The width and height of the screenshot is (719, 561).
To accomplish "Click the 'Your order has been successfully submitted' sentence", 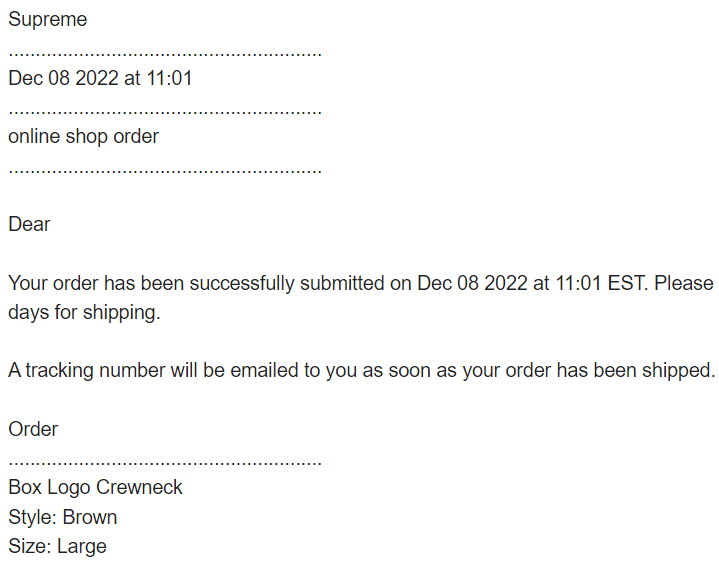I will pyautogui.click(x=361, y=283).
